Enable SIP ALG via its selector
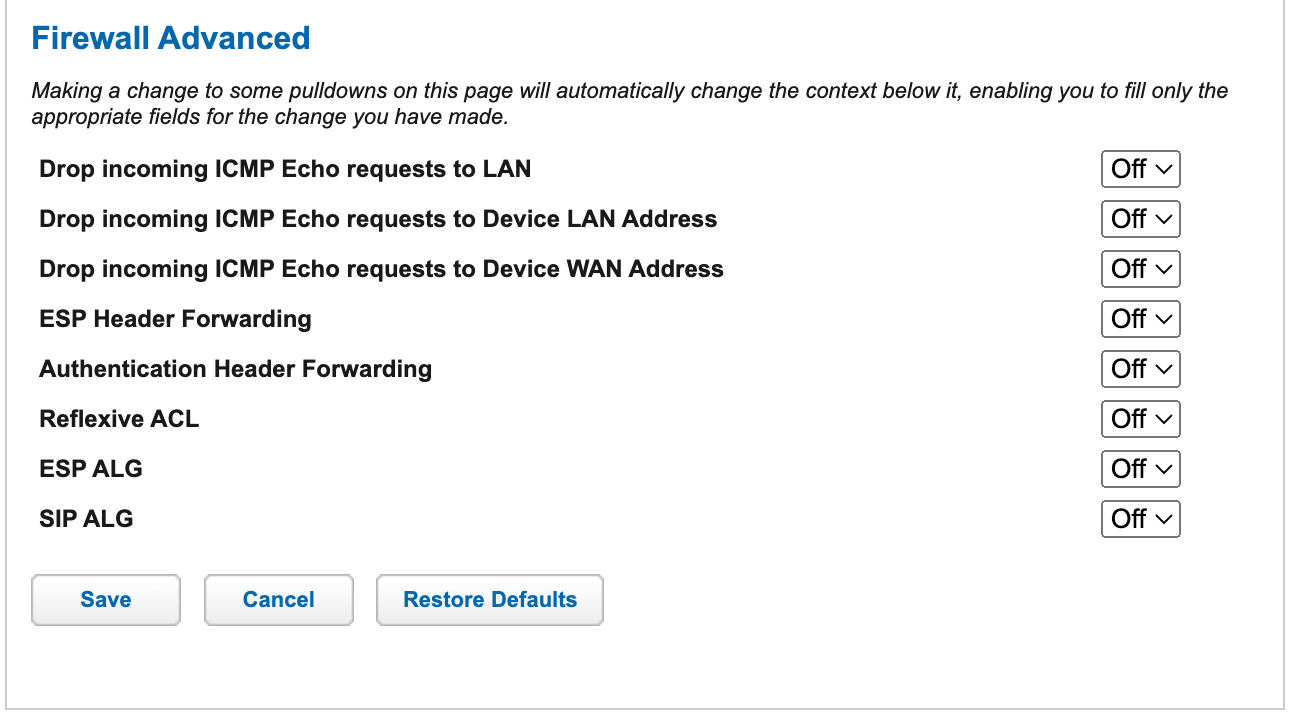Image resolution: width=1294 pixels, height=720 pixels. 1140,518
